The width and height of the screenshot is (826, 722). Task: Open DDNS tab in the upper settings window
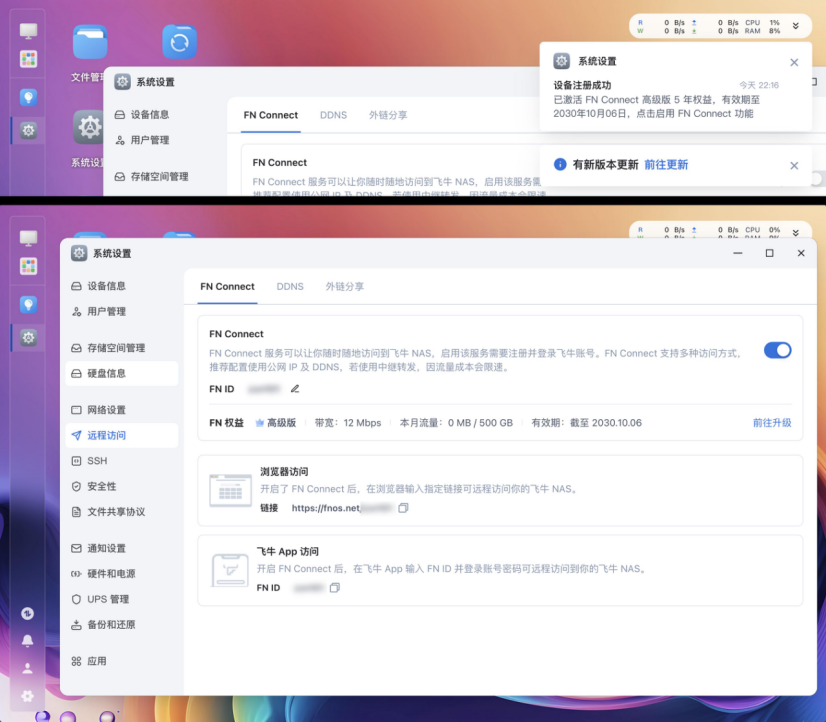click(x=333, y=115)
